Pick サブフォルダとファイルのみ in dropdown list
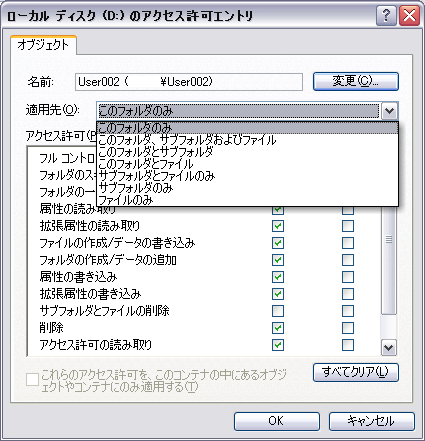The image size is (425, 441). [x=247, y=176]
